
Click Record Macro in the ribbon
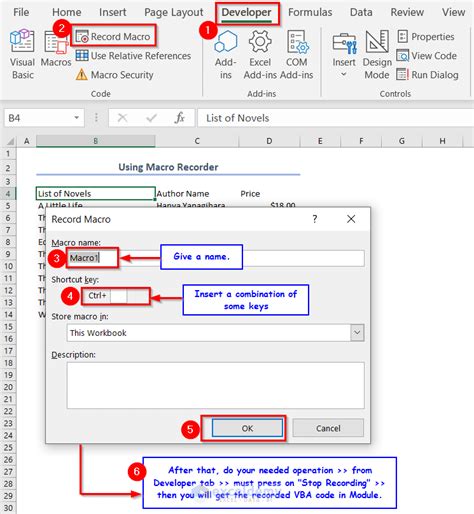pos(113,36)
